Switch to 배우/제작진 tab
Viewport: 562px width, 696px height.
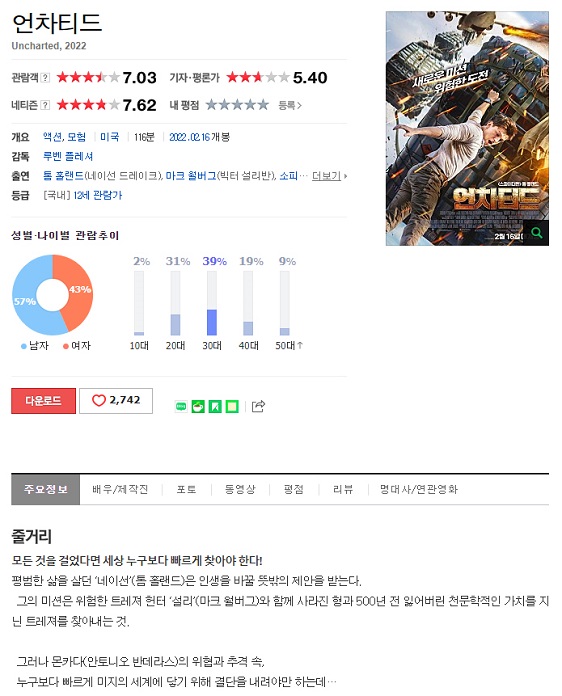click(120, 490)
